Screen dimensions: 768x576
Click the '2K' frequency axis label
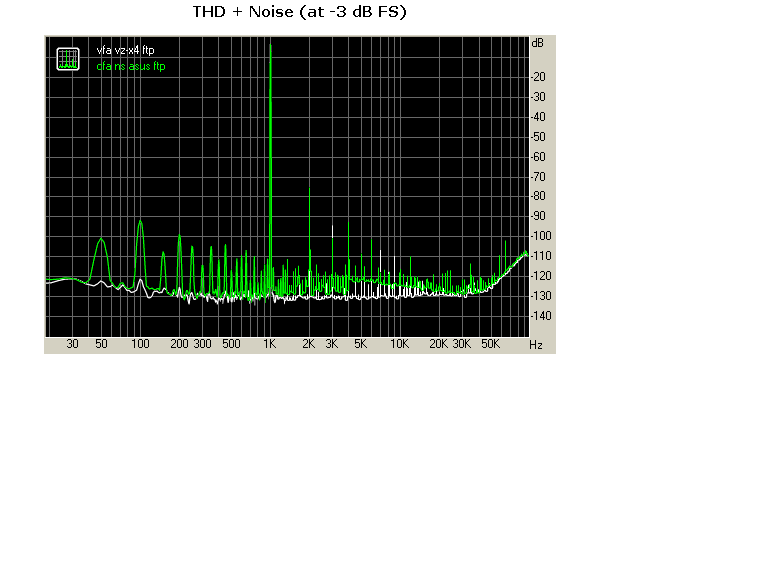click(309, 344)
